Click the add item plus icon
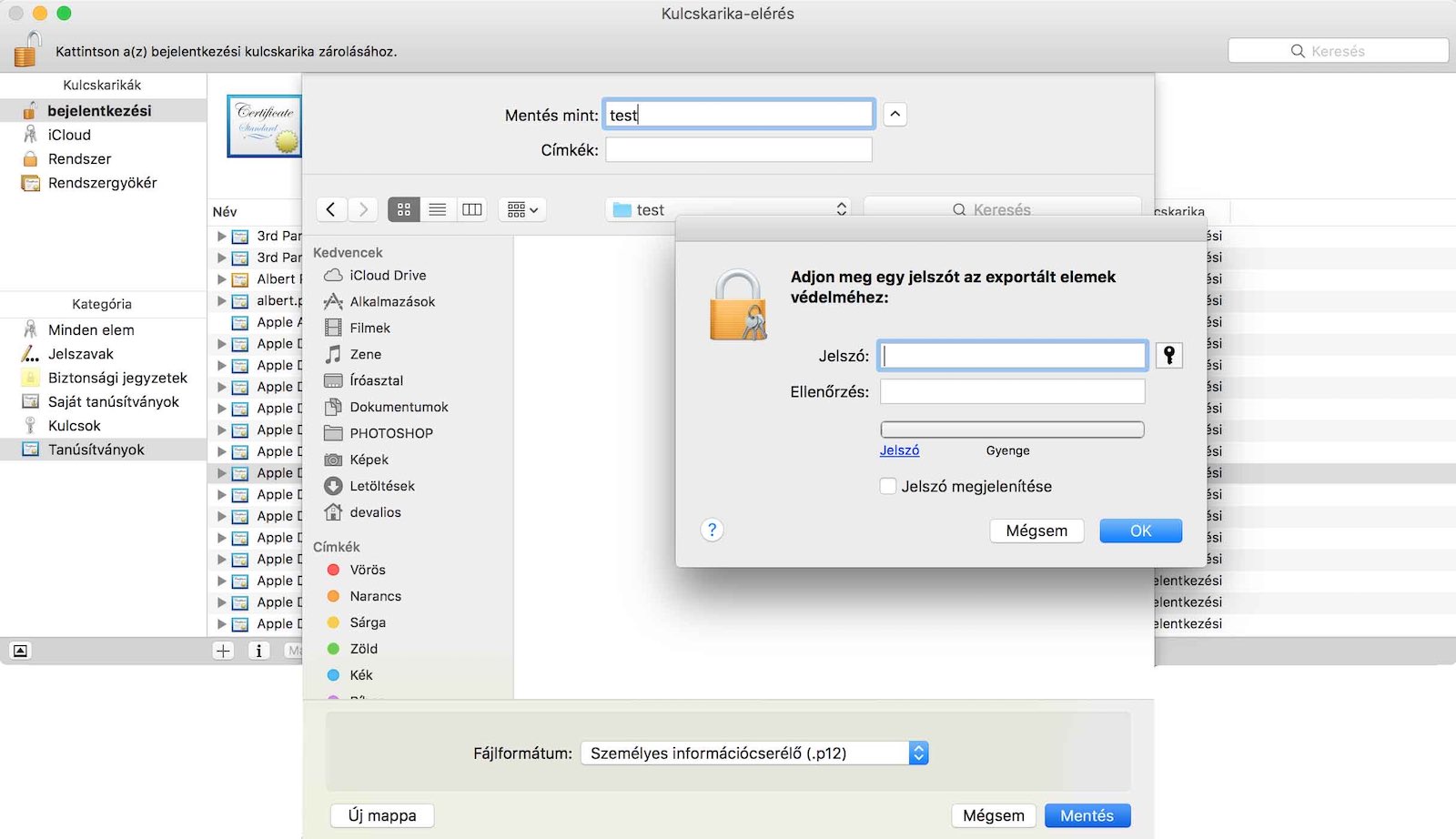 (224, 650)
